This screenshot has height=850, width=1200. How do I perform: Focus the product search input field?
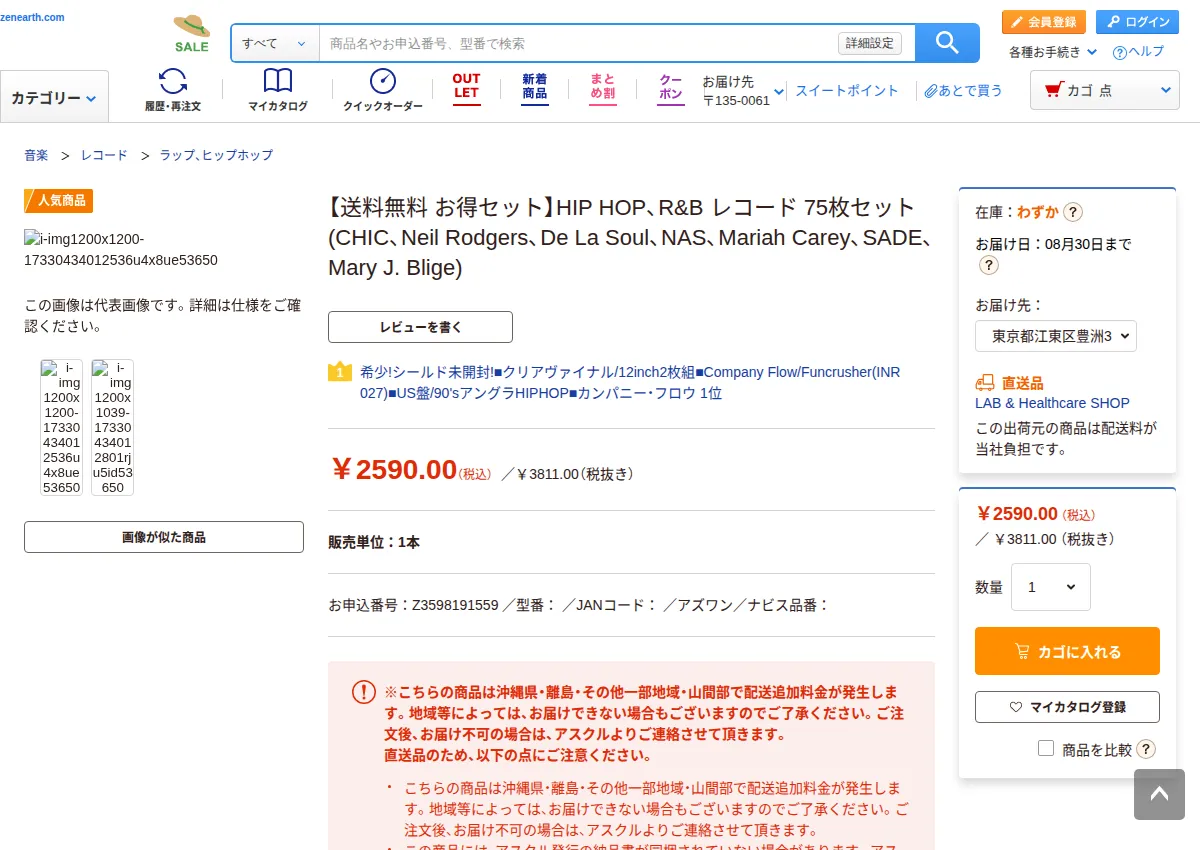pyautogui.click(x=578, y=43)
